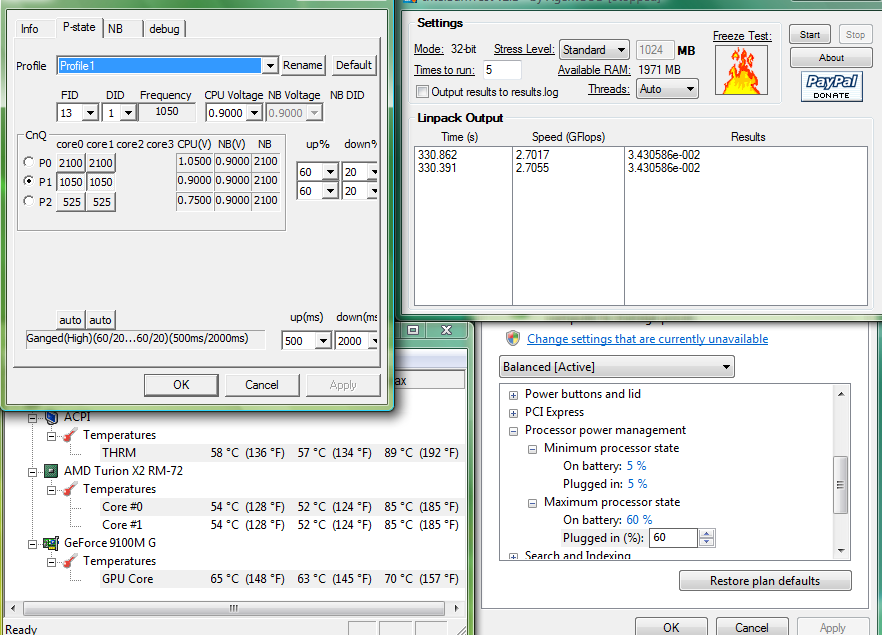Click the Freeze Test flame icon

click(x=741, y=70)
